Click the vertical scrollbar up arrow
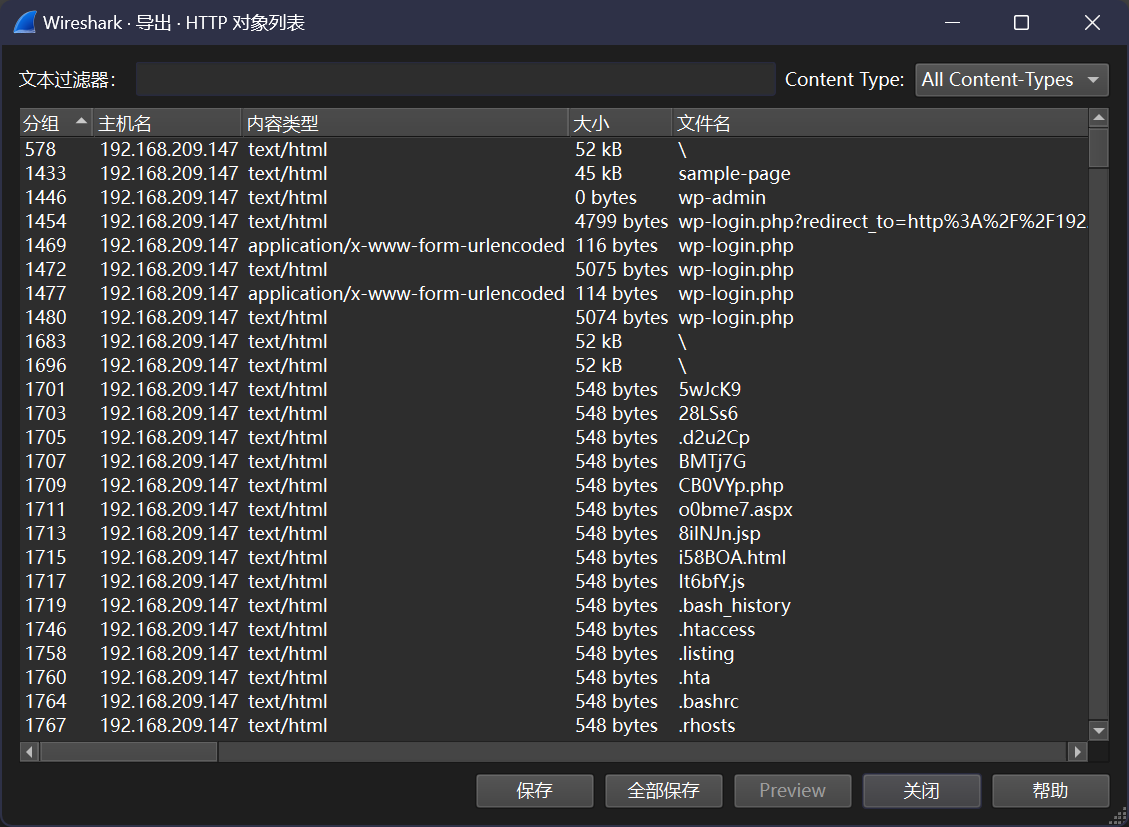1129x827 pixels. (1099, 117)
